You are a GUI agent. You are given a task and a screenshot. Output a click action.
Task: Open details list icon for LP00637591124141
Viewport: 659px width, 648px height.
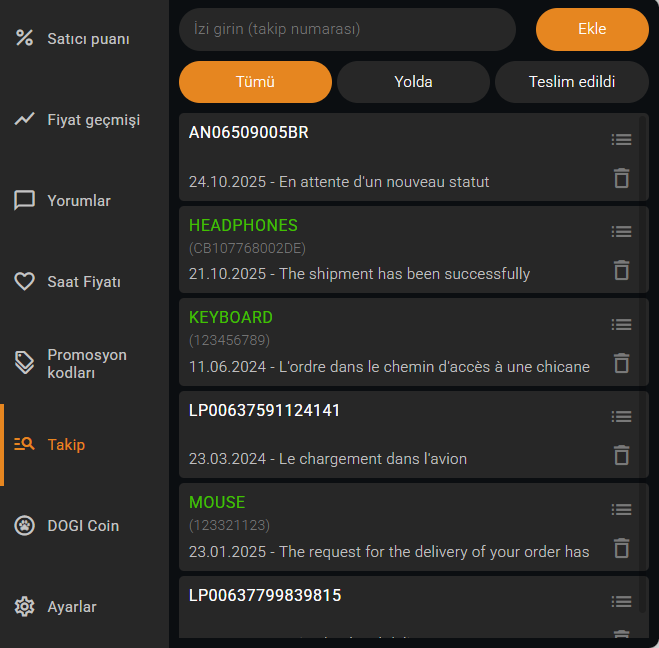coord(621,416)
